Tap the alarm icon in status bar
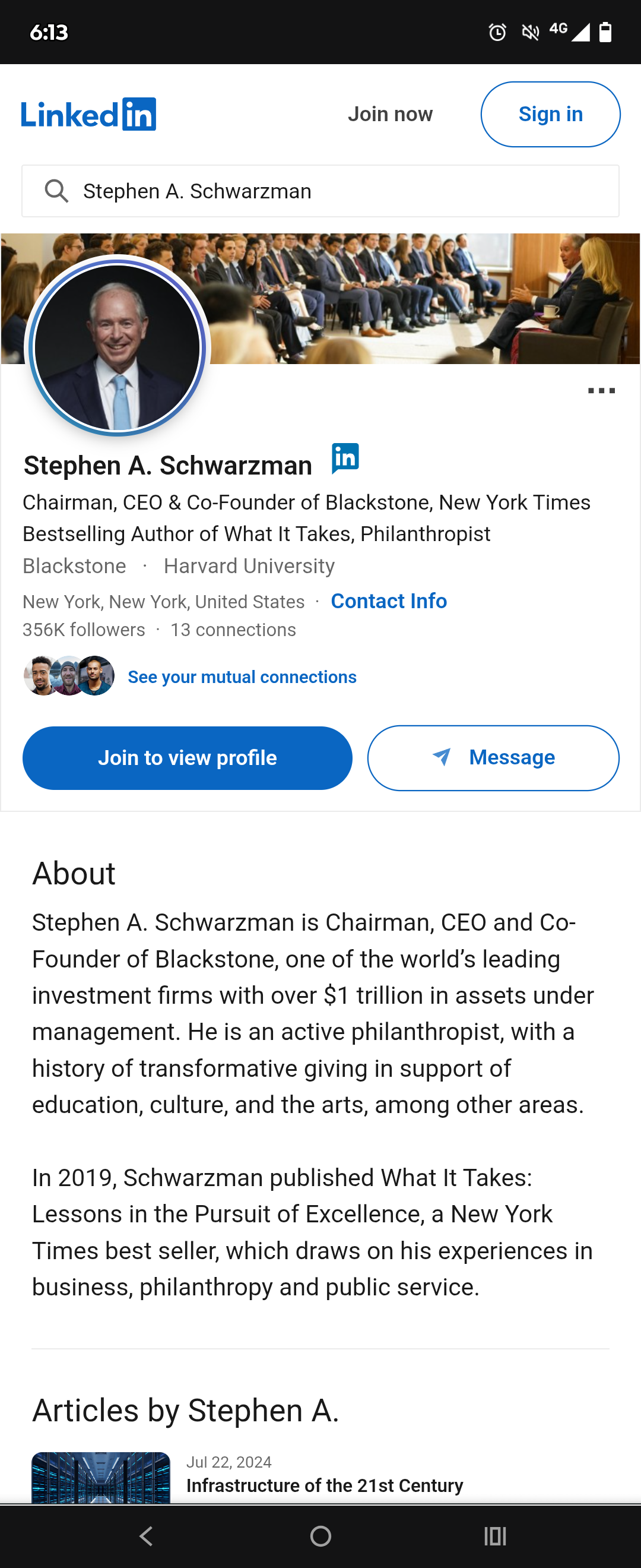The width and height of the screenshot is (641, 1568). (497, 31)
